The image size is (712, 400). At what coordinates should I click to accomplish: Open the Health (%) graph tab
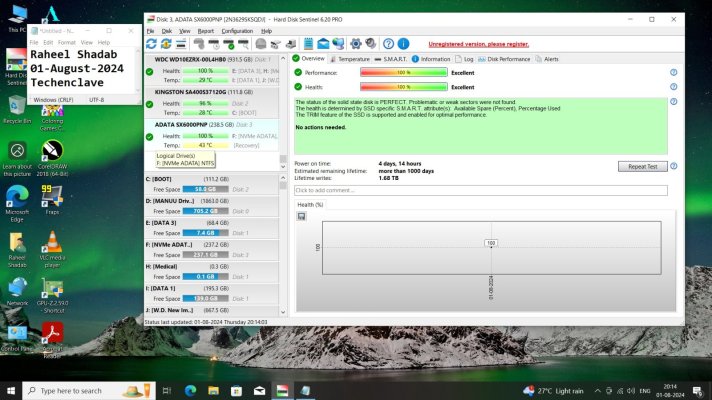(310, 205)
